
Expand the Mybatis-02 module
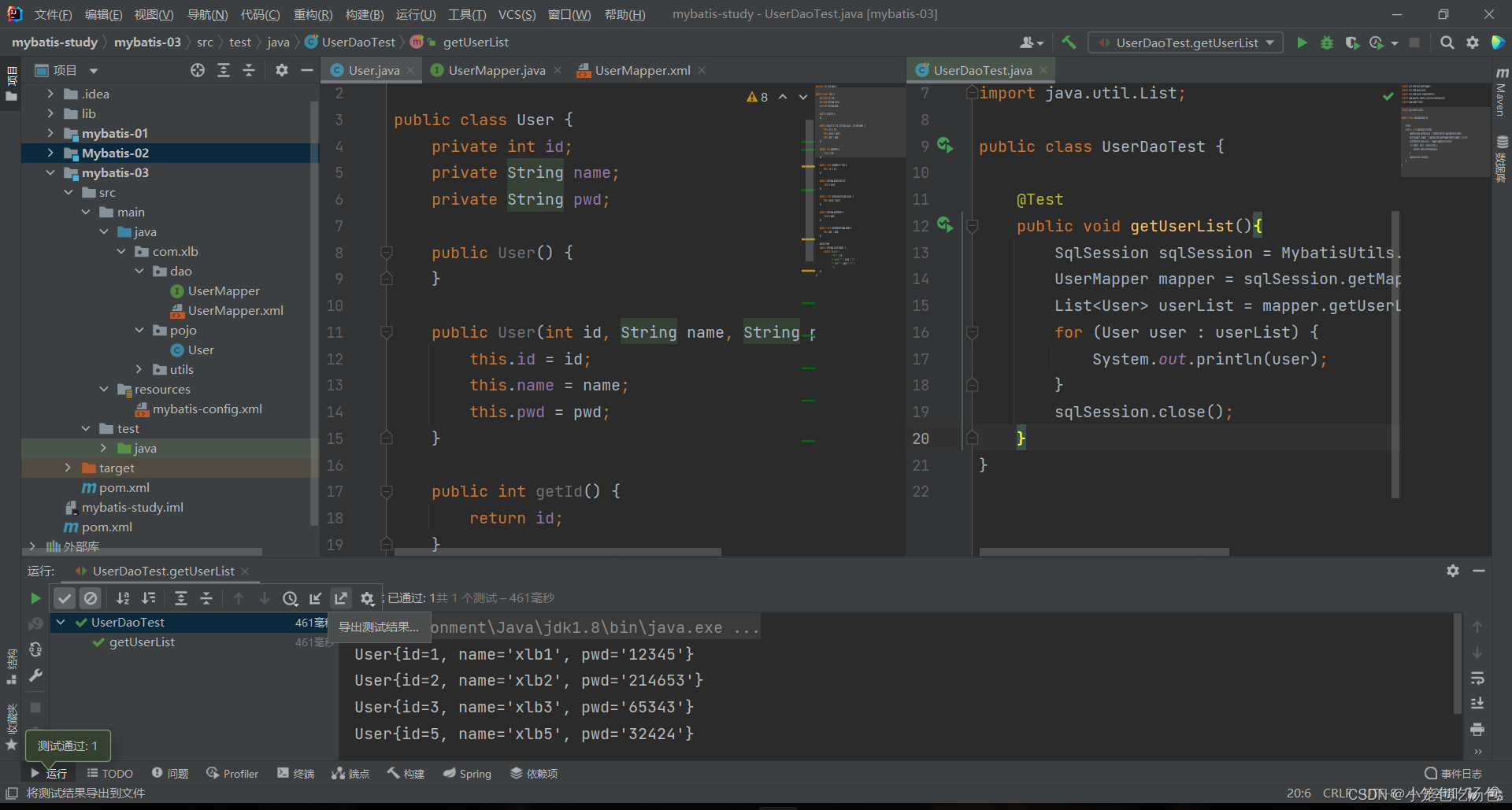50,153
